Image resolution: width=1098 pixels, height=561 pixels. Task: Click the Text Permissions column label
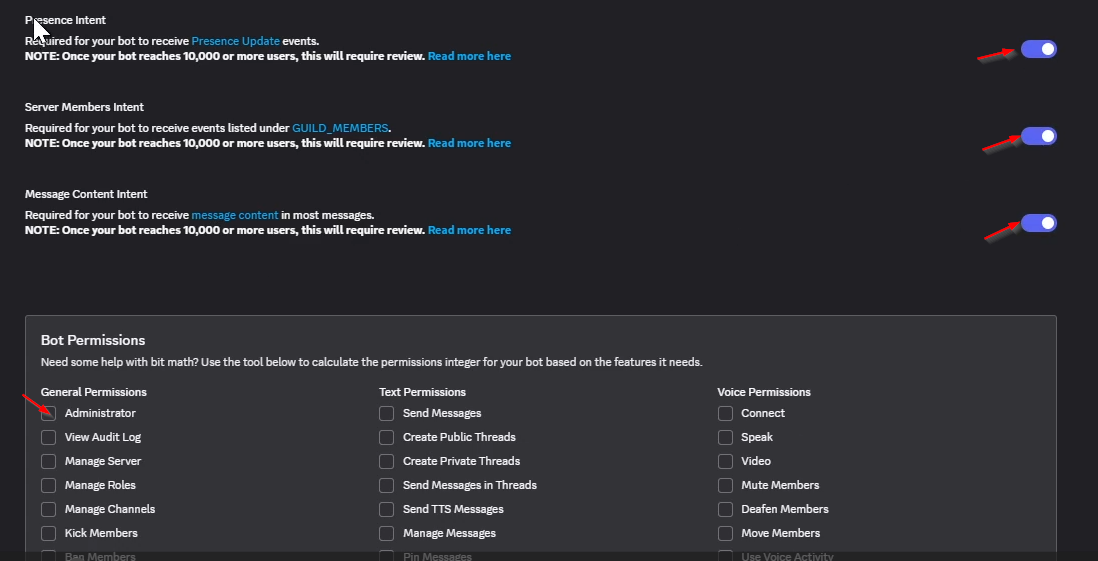(x=422, y=392)
